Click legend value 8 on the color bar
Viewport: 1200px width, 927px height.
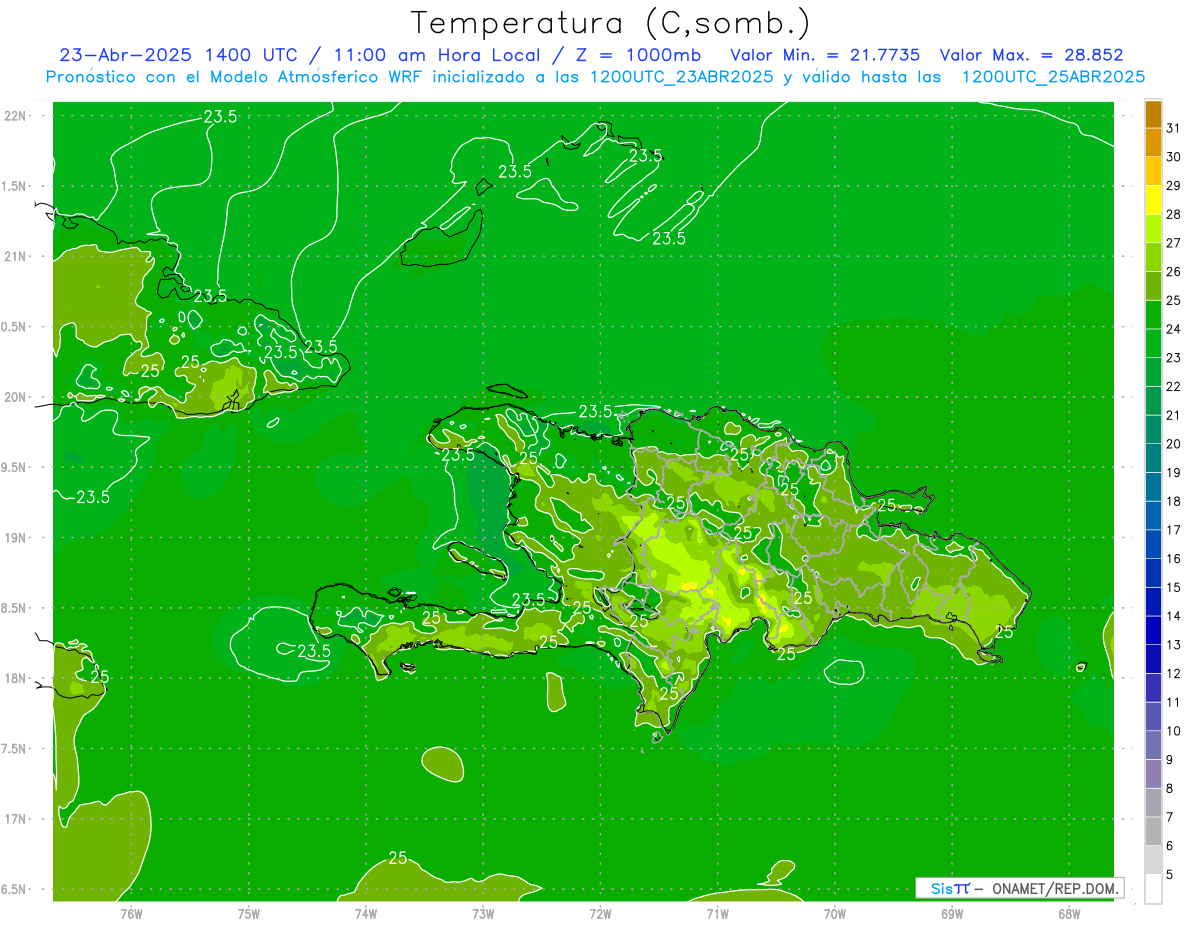click(x=1170, y=789)
